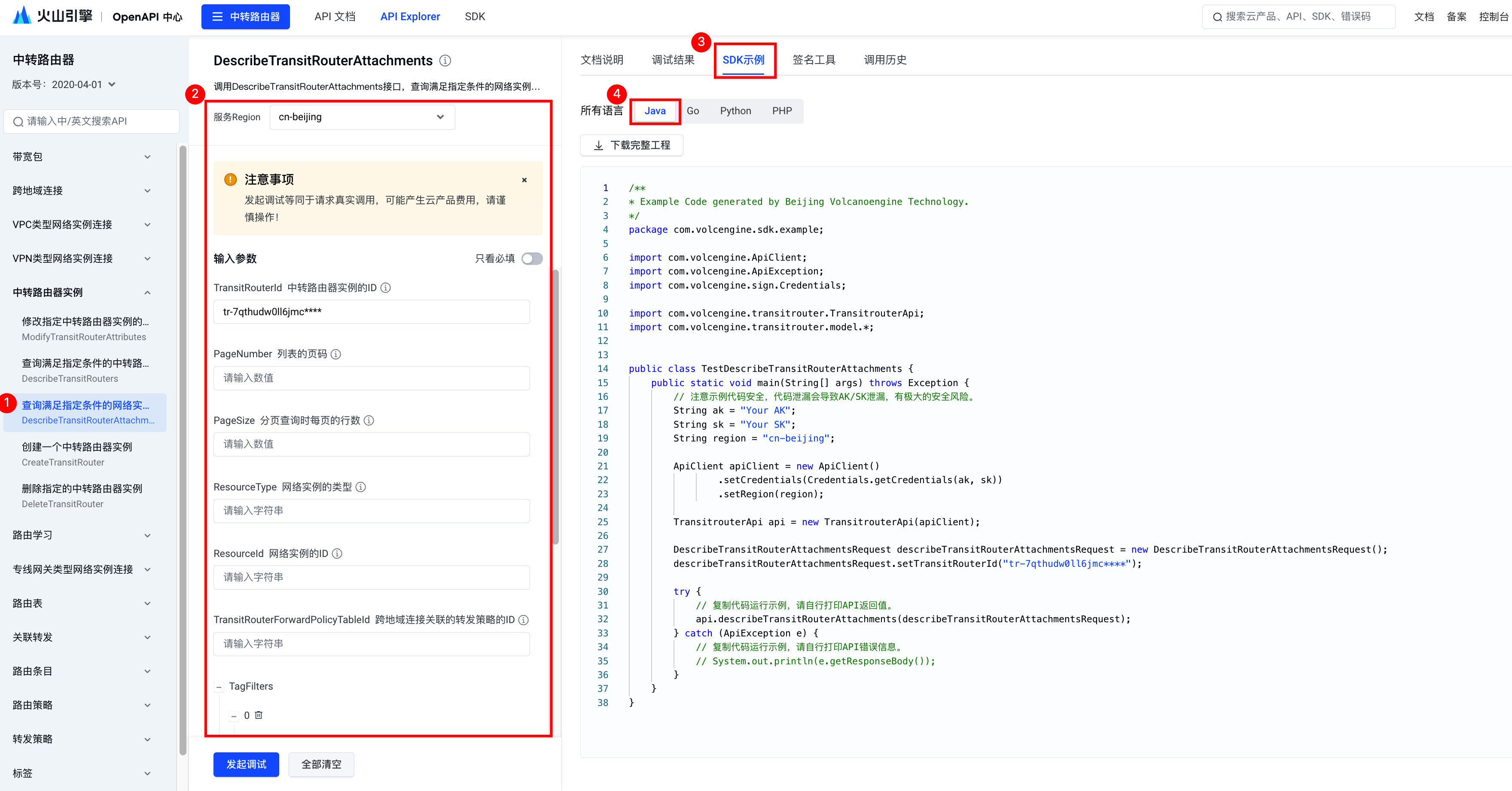Click info icon beside ResourceId label
Viewport: 1512px width, 791px height.
(337, 554)
